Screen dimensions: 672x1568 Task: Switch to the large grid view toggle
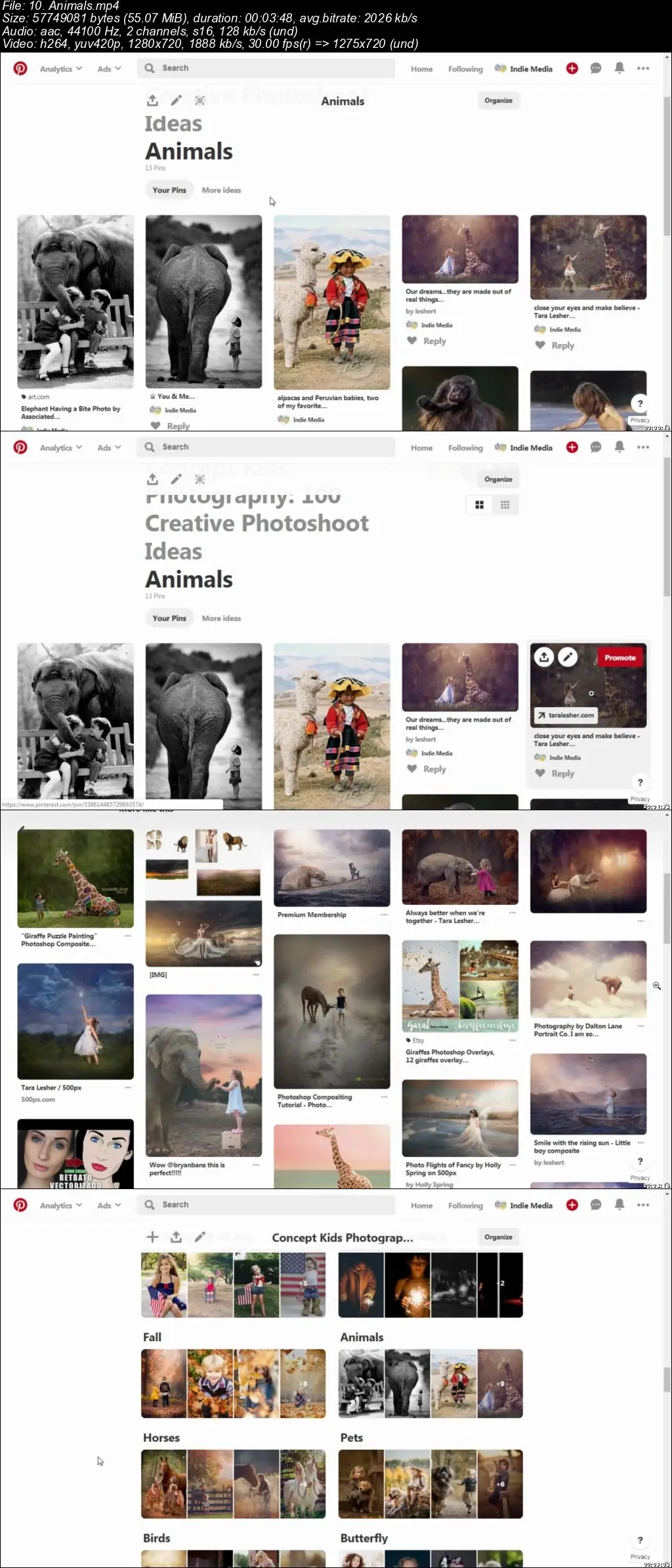(x=480, y=505)
